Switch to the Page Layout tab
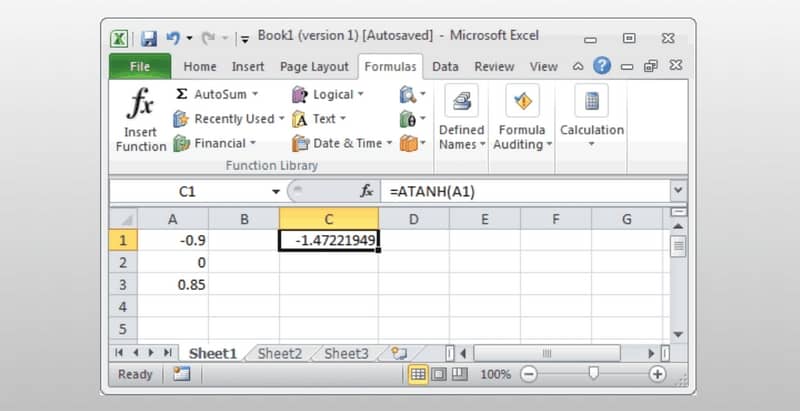Viewport: 800px width, 411px height. tap(314, 67)
